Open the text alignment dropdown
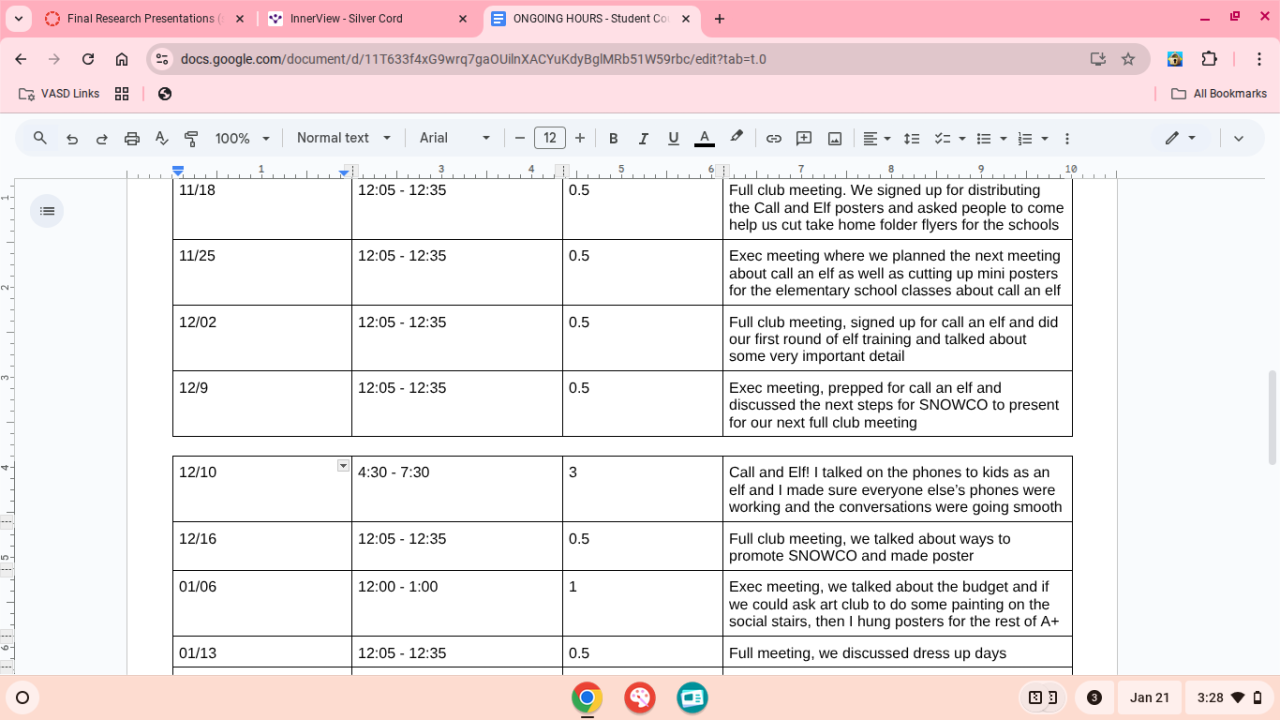This screenshot has width=1280, height=720. click(877, 138)
